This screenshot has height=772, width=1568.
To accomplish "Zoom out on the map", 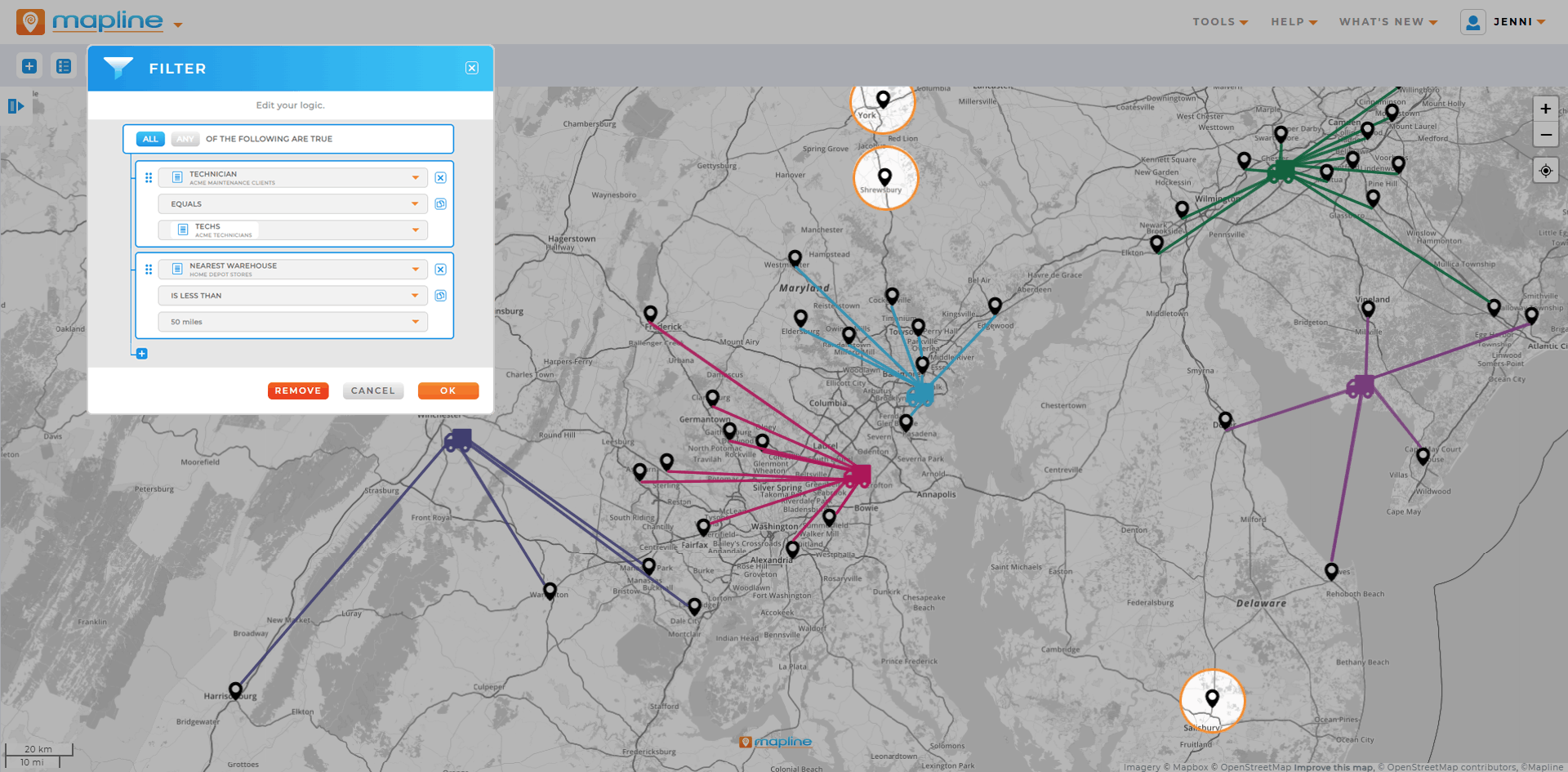I will 1545,135.
